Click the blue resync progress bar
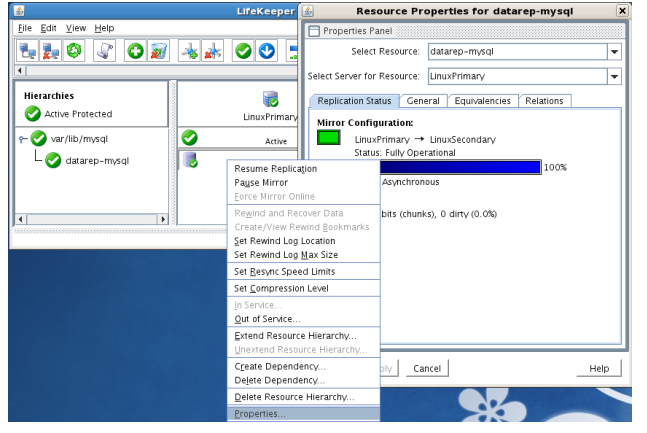This screenshot has width=647, height=433. pos(460,167)
